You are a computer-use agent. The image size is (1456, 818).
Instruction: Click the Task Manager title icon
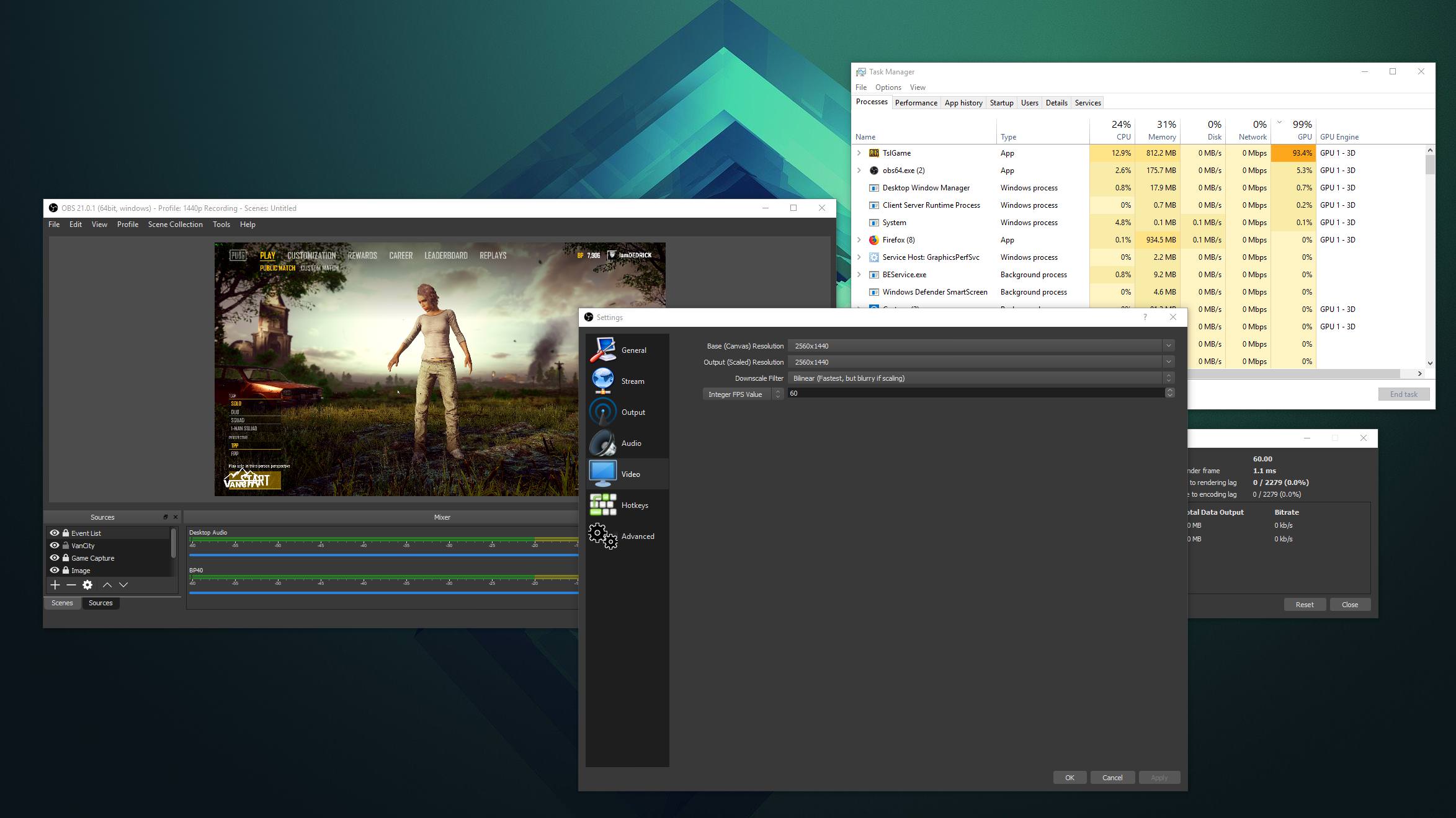tap(861, 72)
